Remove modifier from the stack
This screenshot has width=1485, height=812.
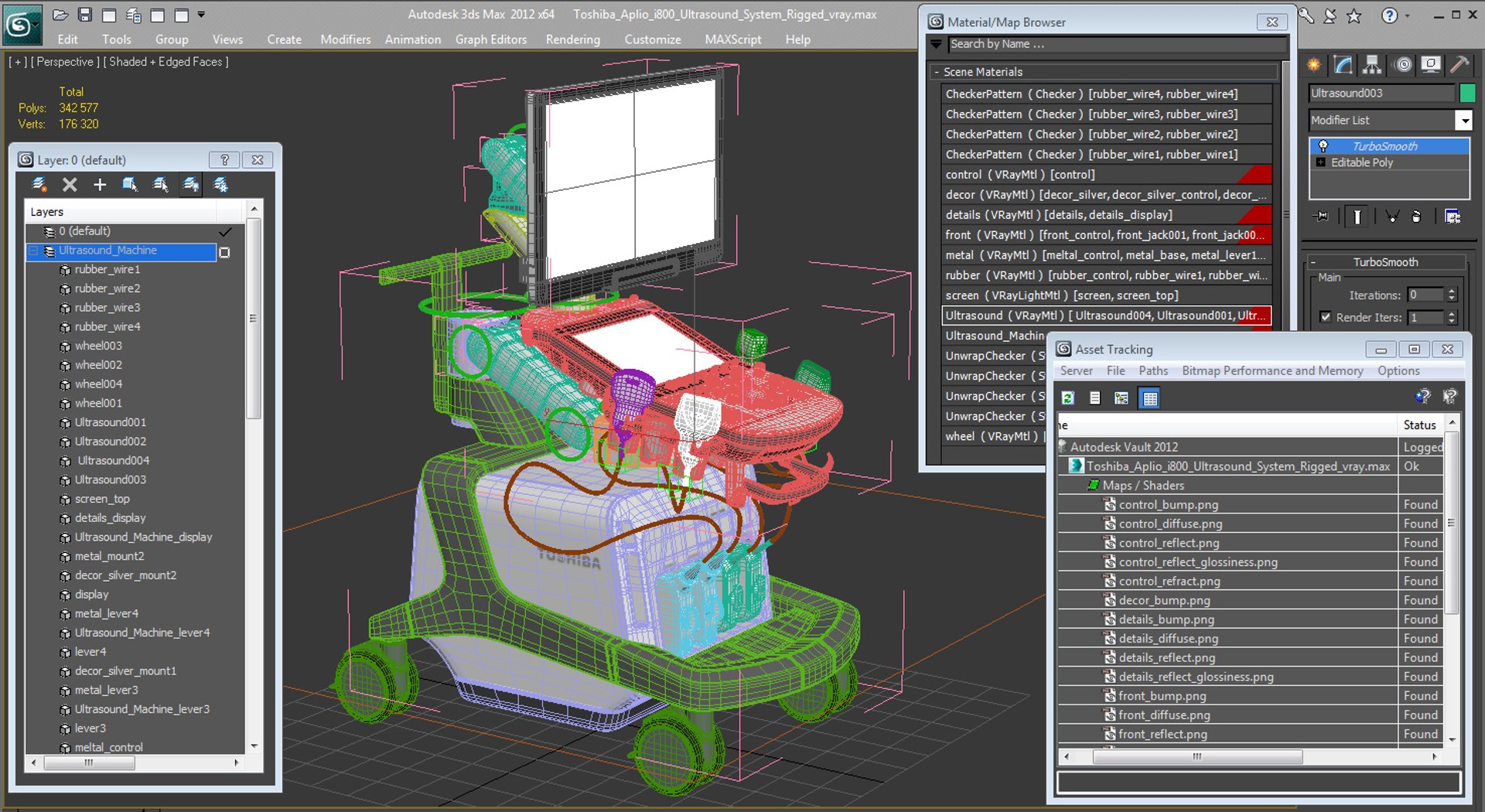tap(1416, 217)
